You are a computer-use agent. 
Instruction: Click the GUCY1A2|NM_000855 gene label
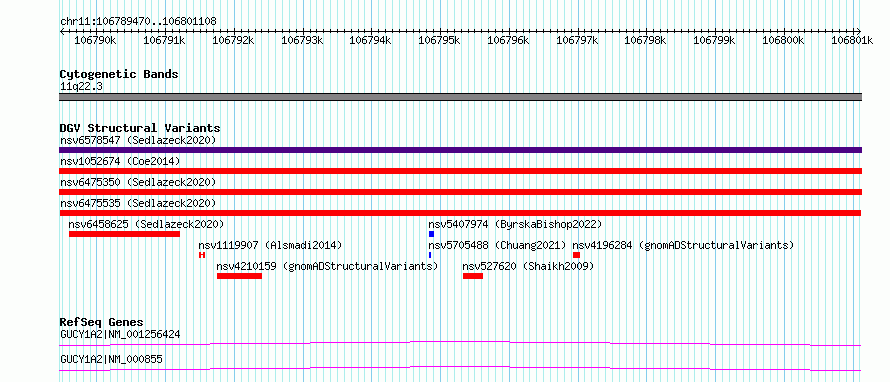tap(111, 360)
